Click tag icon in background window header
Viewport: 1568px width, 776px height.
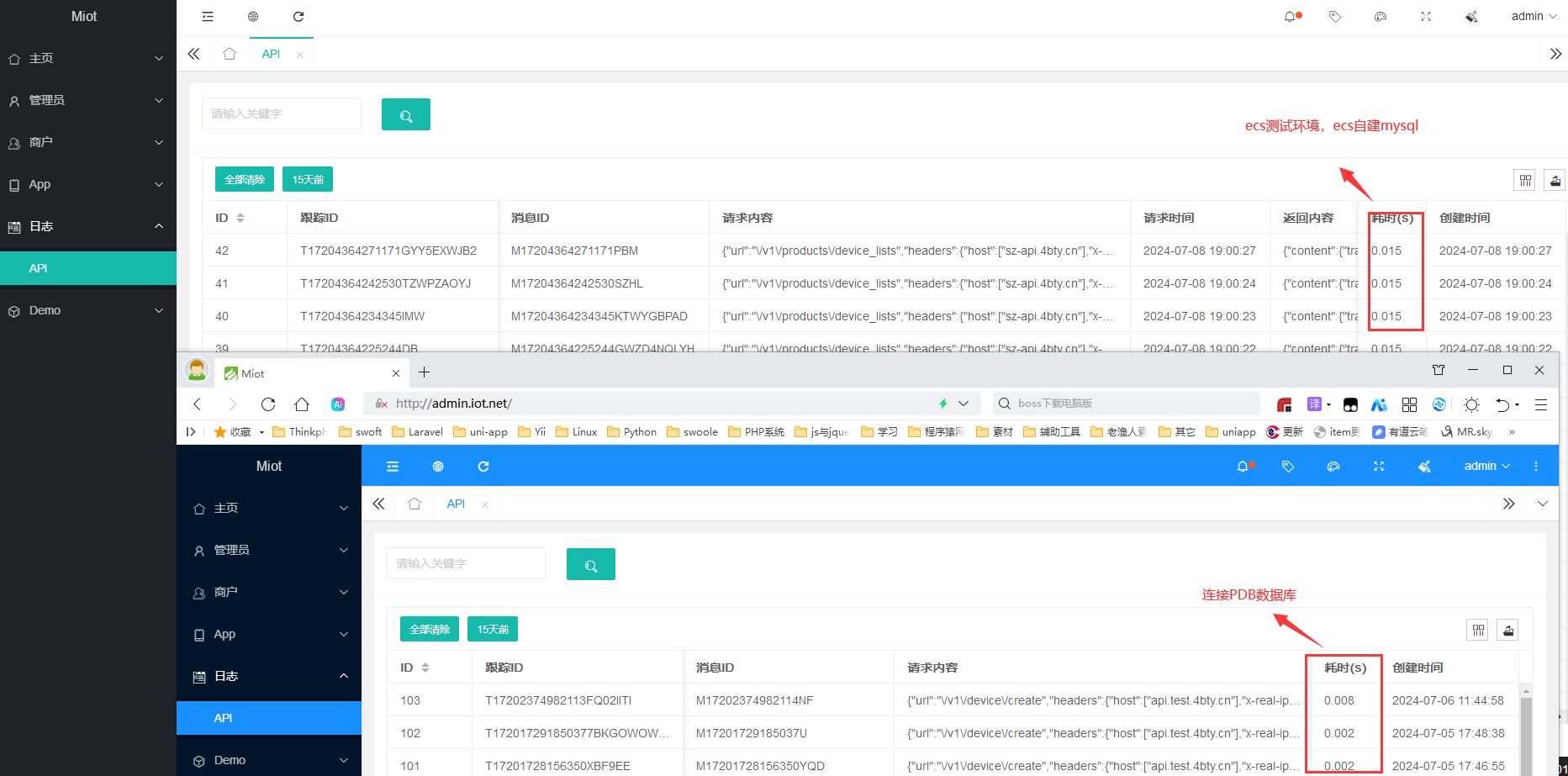(x=1335, y=17)
